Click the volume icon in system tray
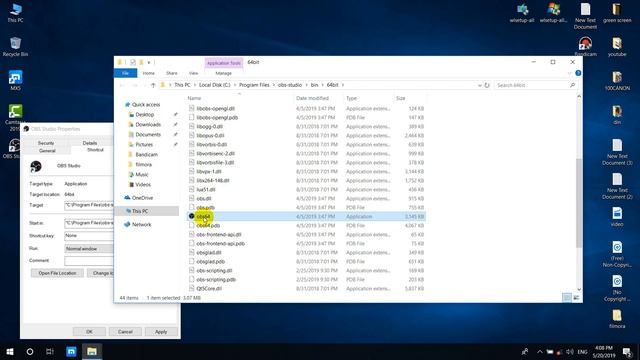The height and width of the screenshot is (360, 640). point(570,351)
